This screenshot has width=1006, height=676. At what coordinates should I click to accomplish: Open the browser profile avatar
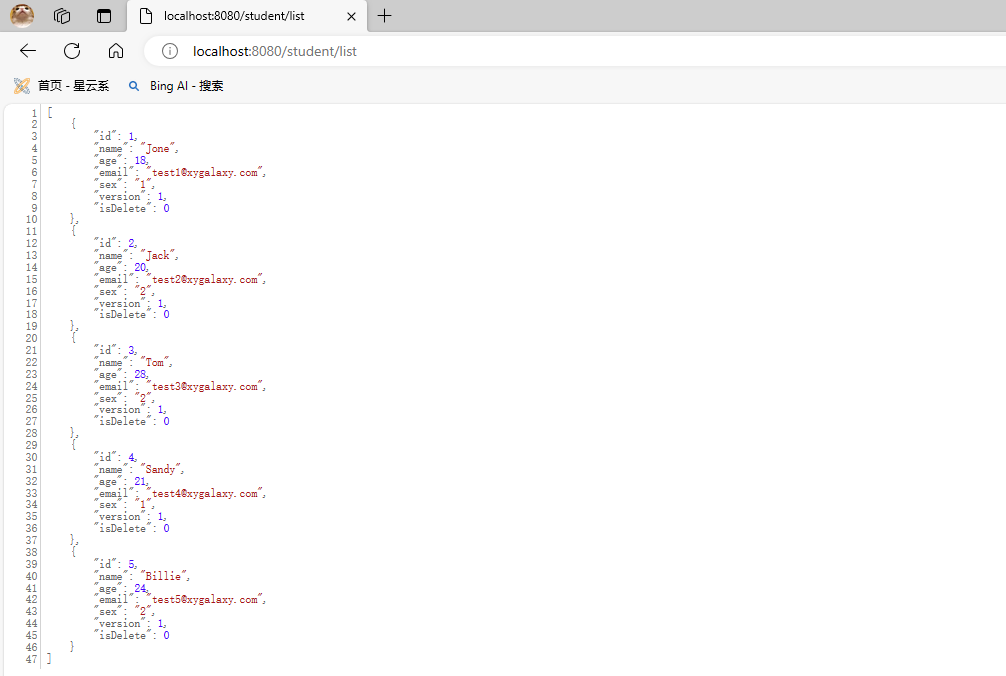point(22,16)
